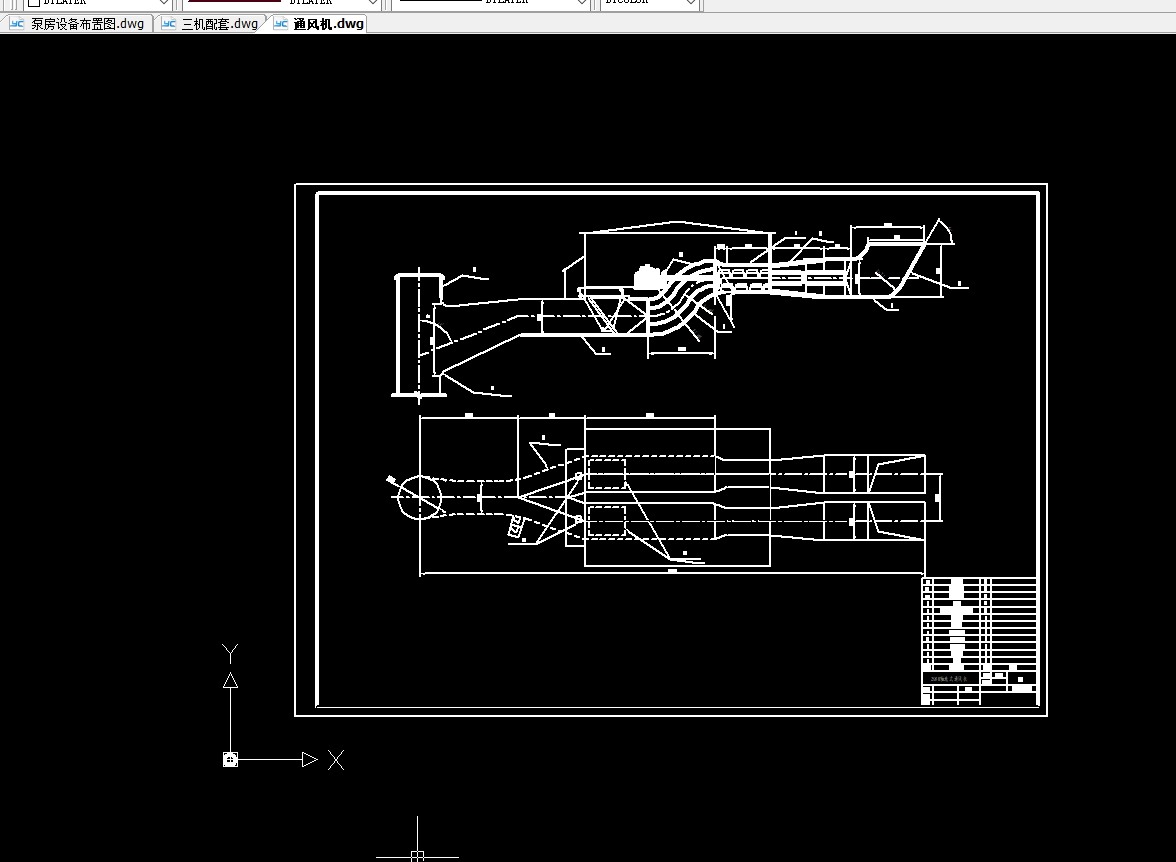
Task: Click the UCS Y axis label
Action: [230, 653]
